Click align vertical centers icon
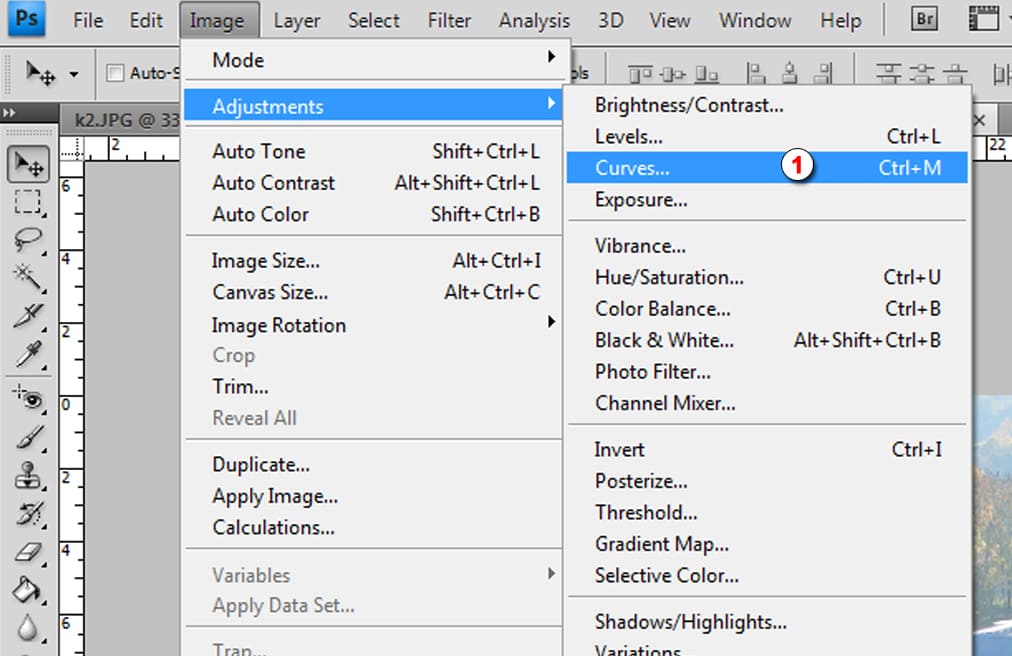This screenshot has height=656, width=1012. coord(673,75)
